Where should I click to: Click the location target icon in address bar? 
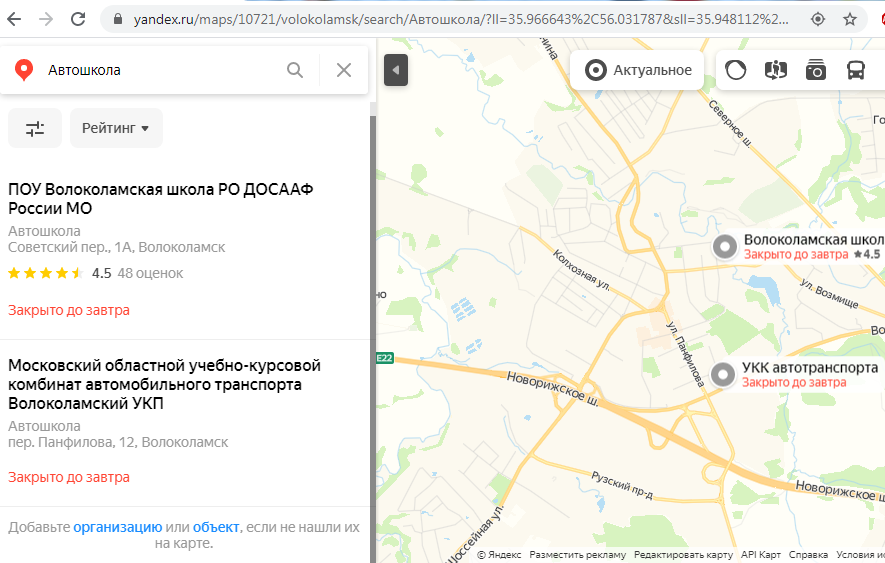[818, 19]
